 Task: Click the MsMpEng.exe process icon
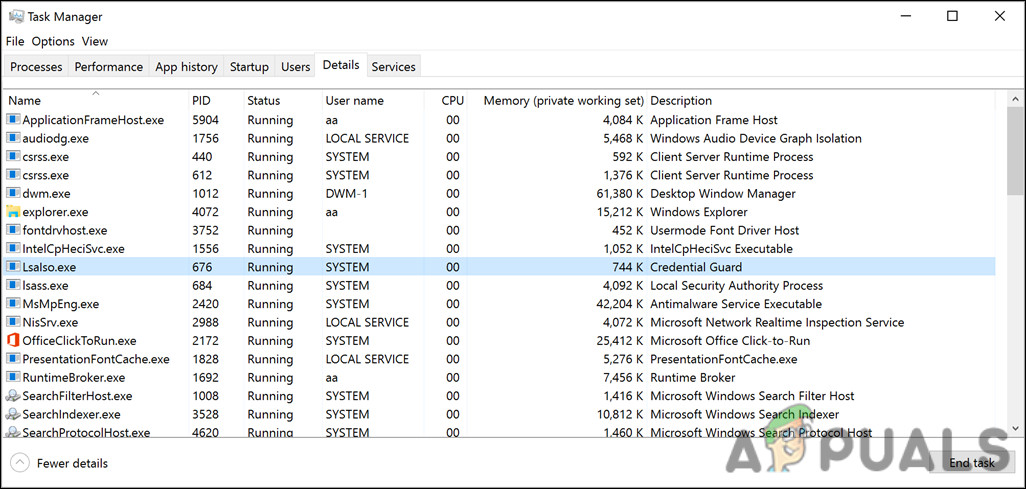13,304
